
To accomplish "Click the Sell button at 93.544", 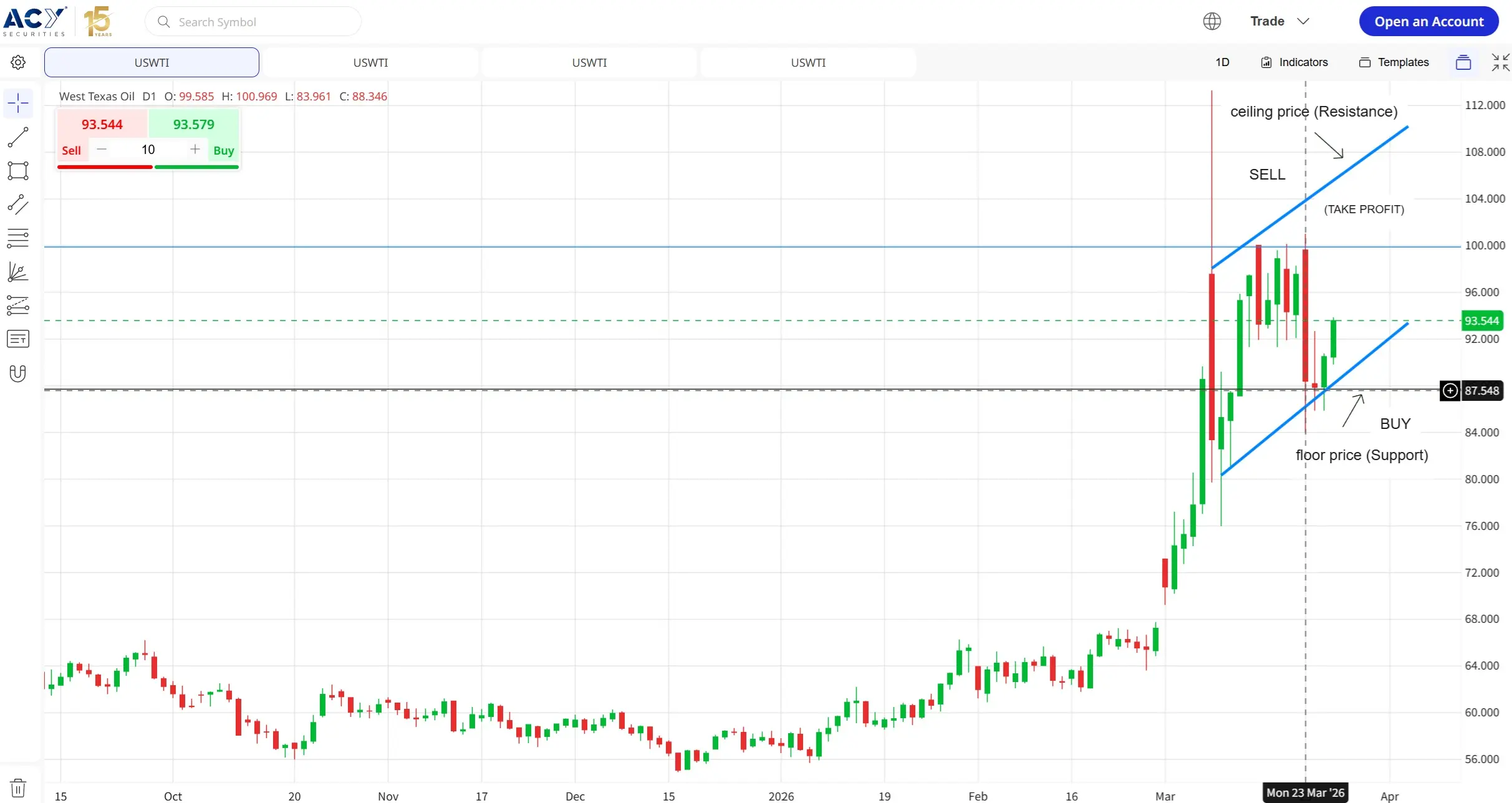I will [x=102, y=125].
